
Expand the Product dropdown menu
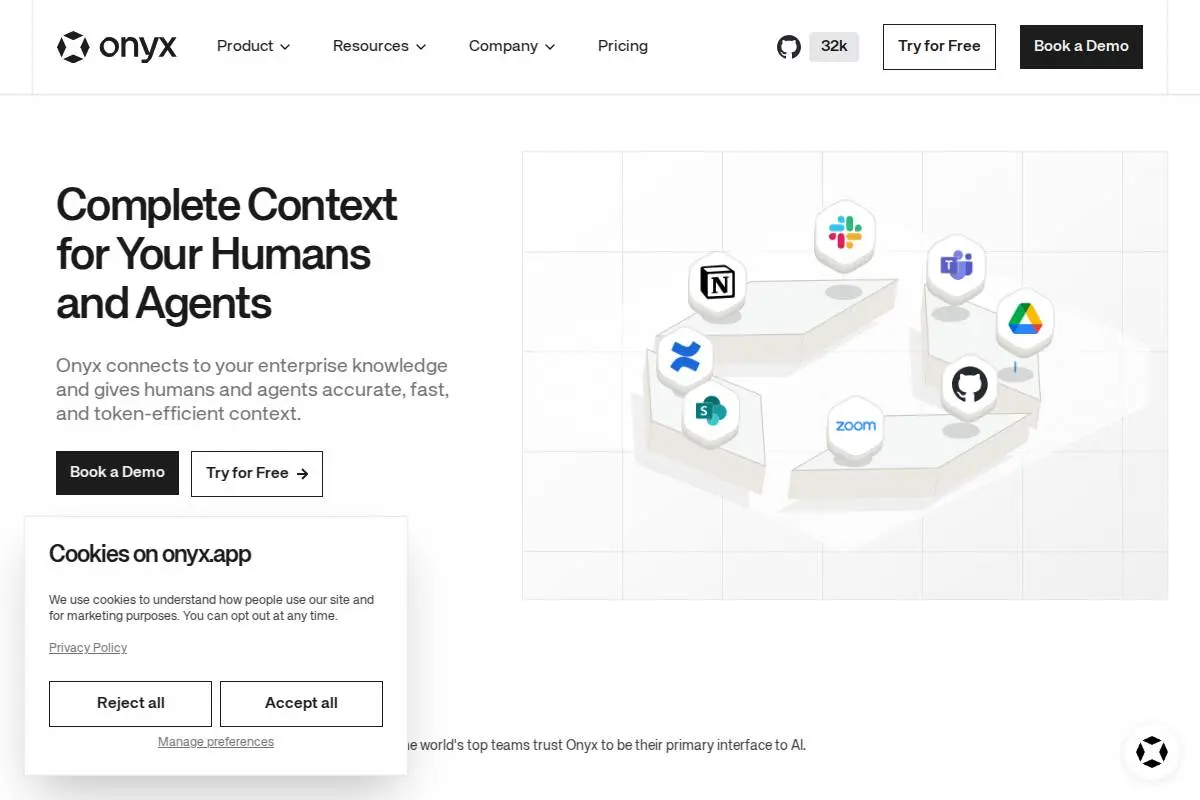pyautogui.click(x=253, y=46)
